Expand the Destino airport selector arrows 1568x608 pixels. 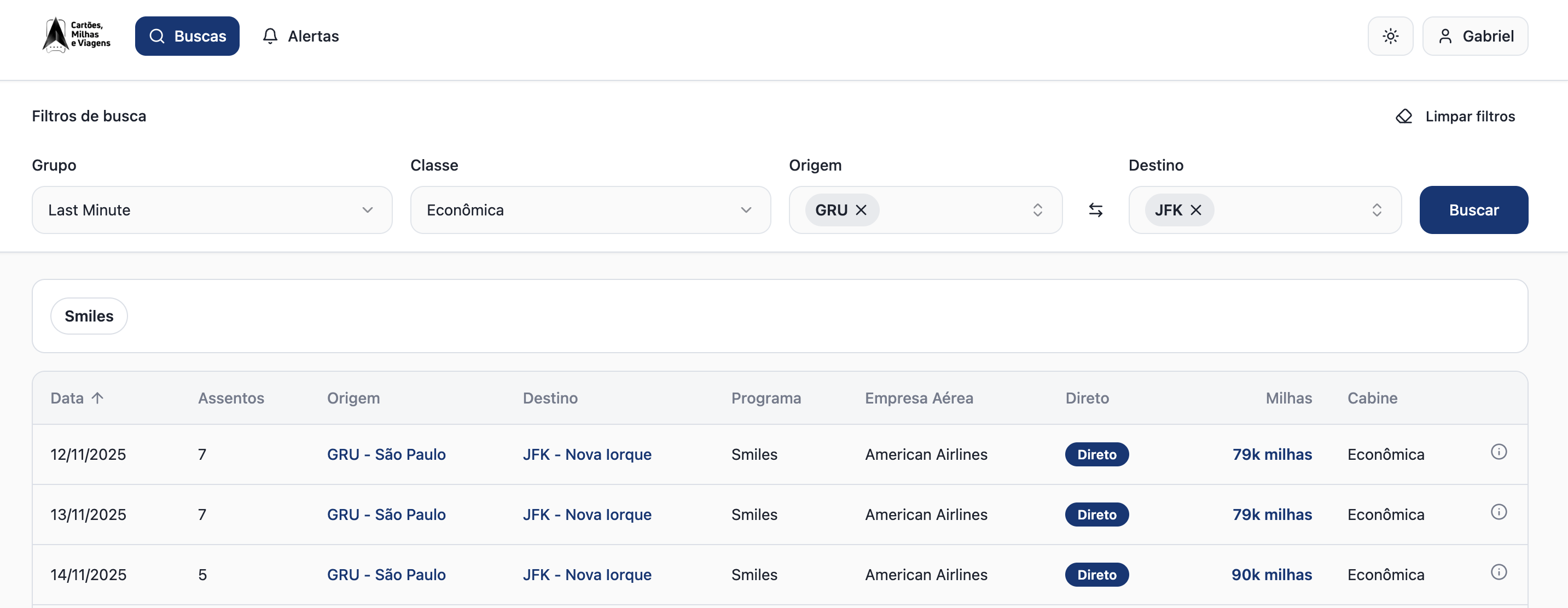[x=1377, y=210]
